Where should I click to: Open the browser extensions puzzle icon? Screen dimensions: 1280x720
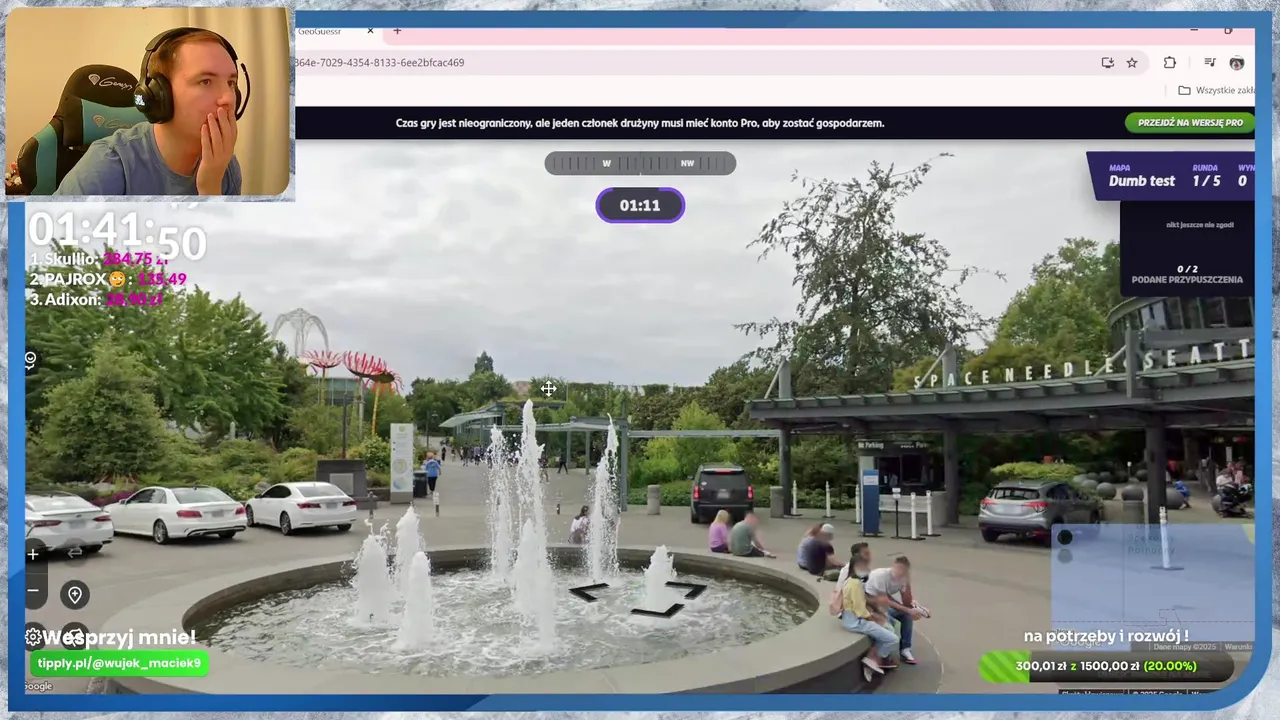pyautogui.click(x=1170, y=62)
